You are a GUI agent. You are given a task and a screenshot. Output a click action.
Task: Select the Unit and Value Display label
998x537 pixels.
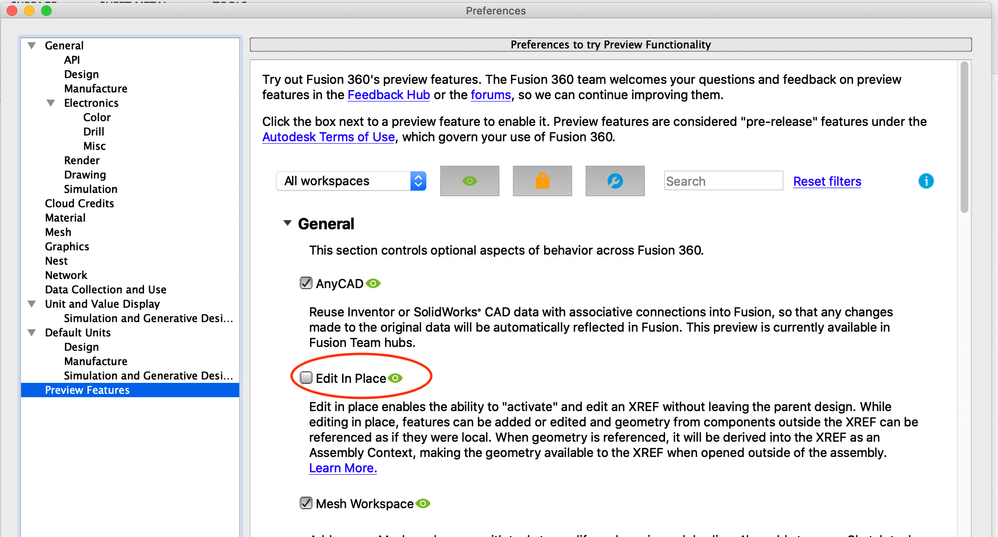tap(102, 304)
